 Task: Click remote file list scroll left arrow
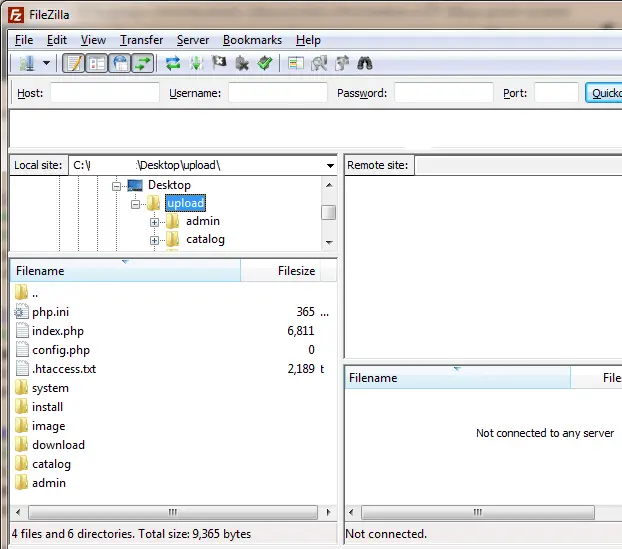click(351, 512)
